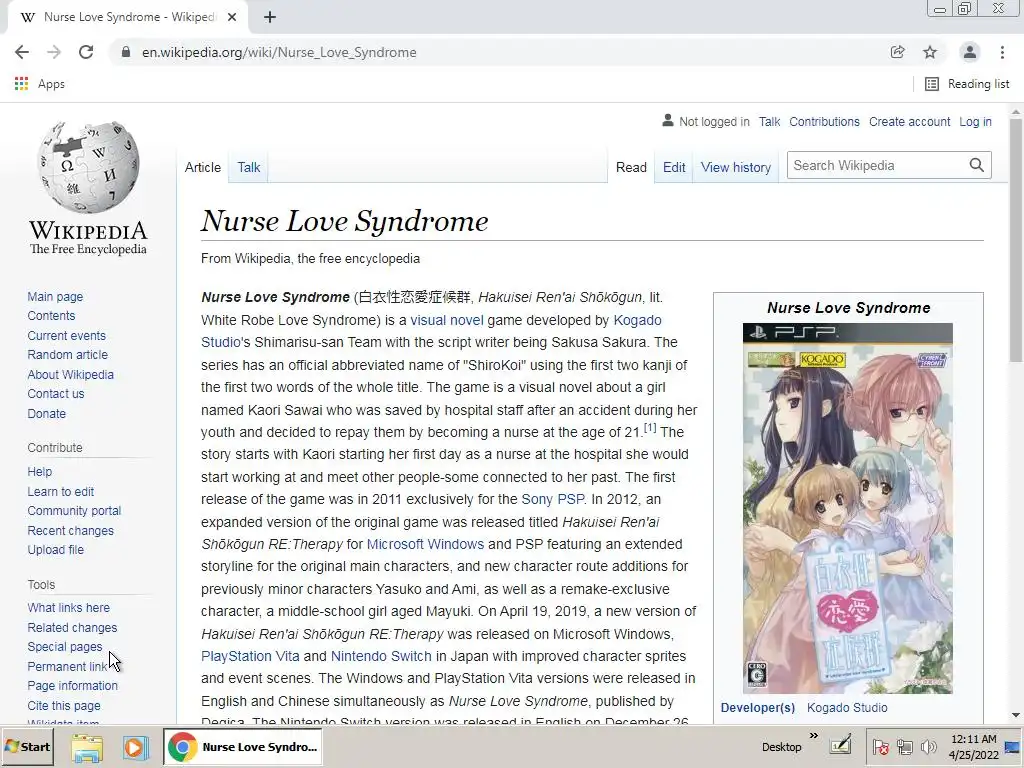Open the Chrome three-dot menu

1002,52
